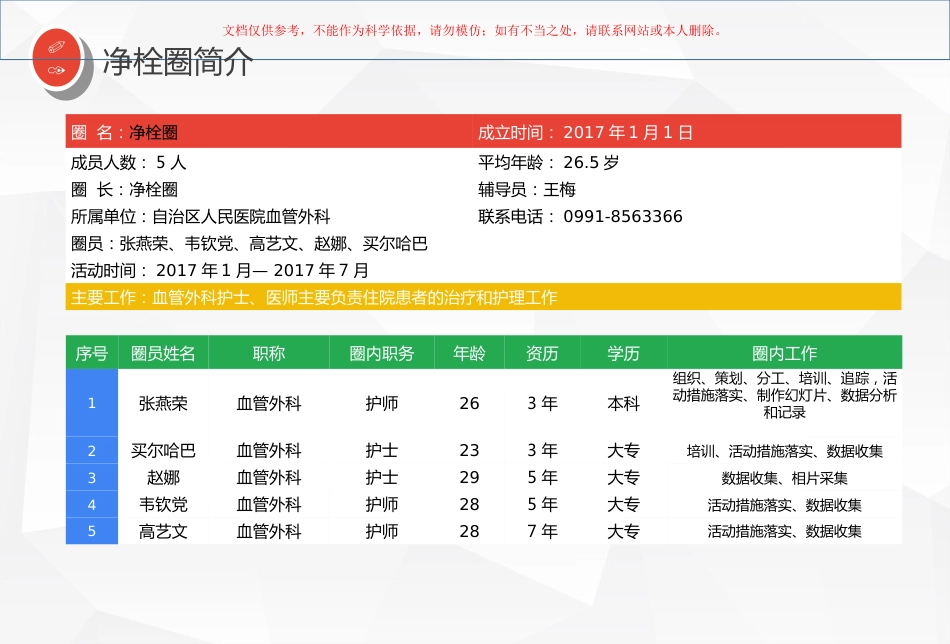Select the name cell 赵娜 in table
Screen dimensions: 950x644
[x=163, y=477]
